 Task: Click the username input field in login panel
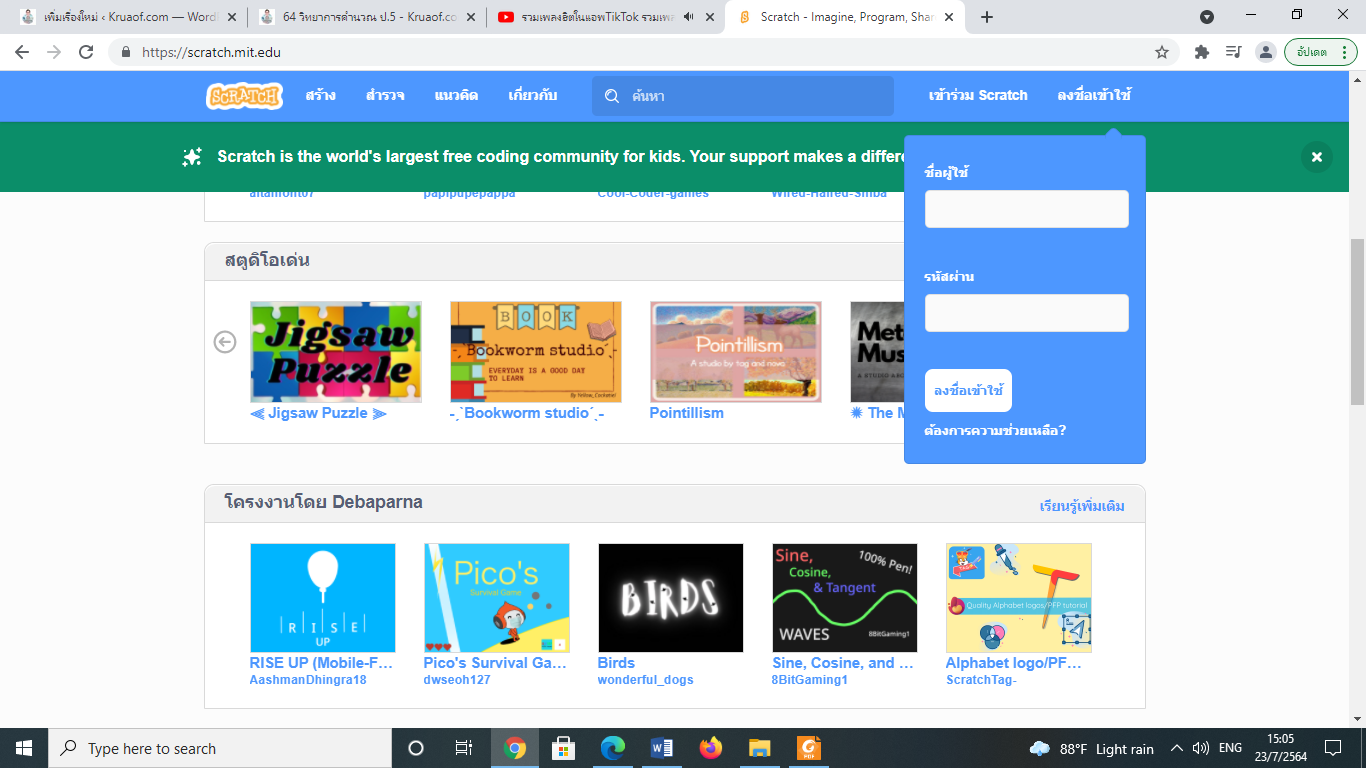coord(1026,209)
